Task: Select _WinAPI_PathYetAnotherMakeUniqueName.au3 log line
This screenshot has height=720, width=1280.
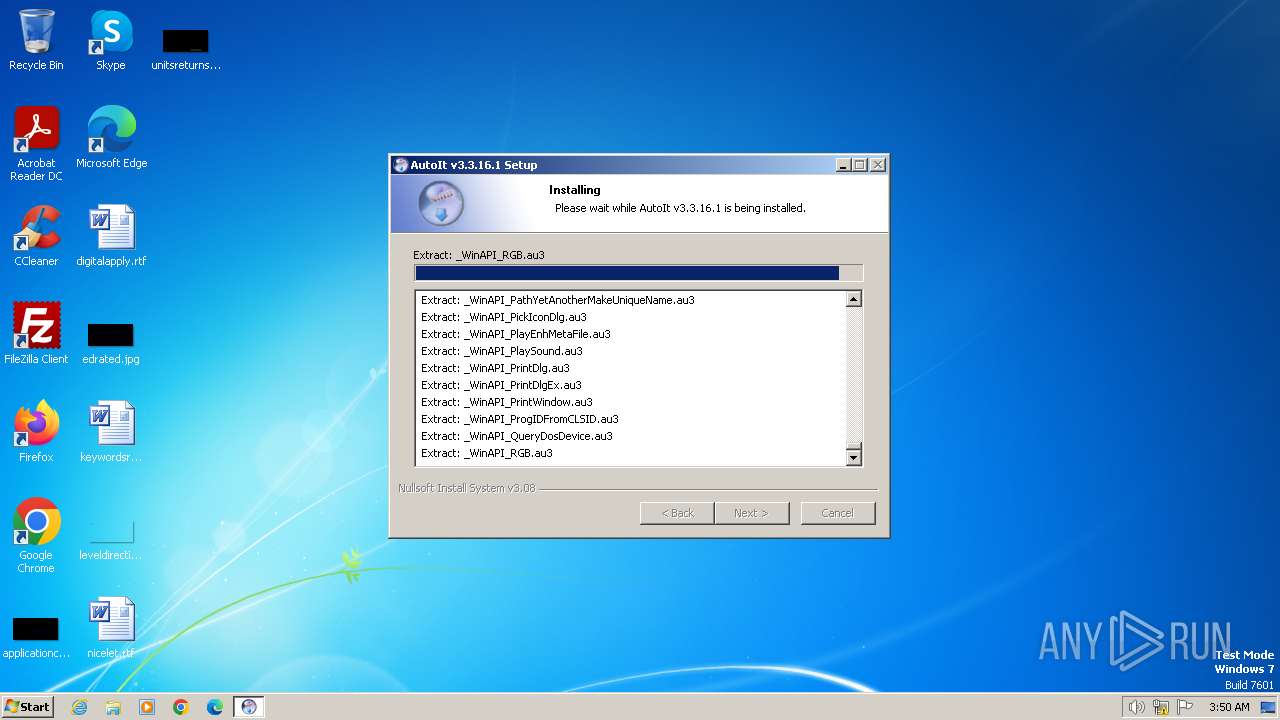Action: click(557, 300)
